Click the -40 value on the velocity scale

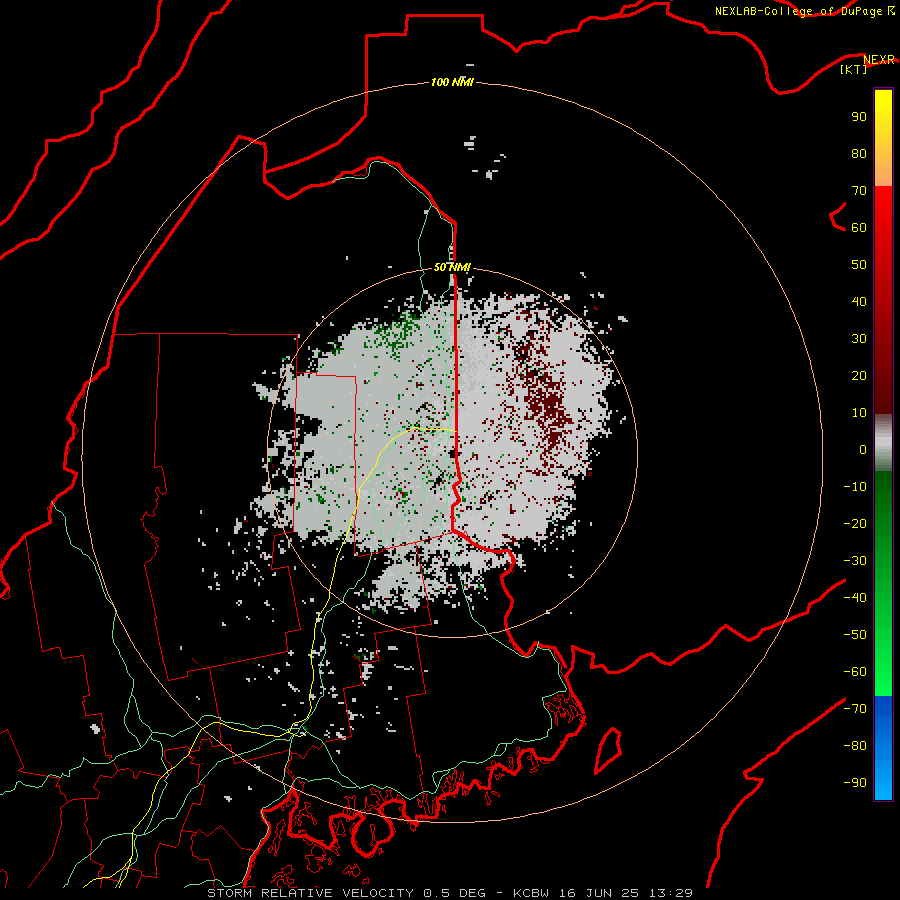[x=855, y=598]
